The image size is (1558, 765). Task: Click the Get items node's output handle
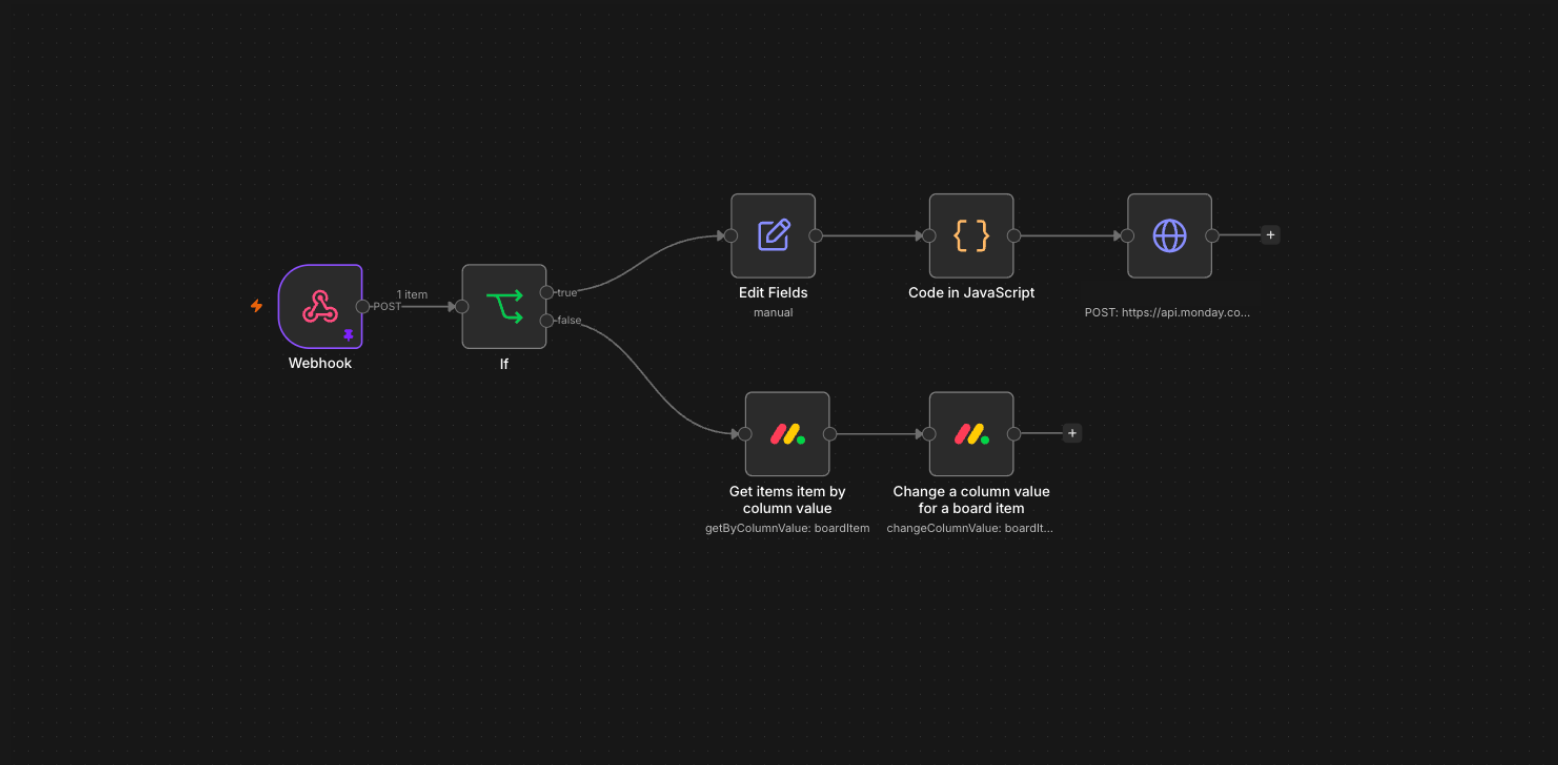[829, 434]
